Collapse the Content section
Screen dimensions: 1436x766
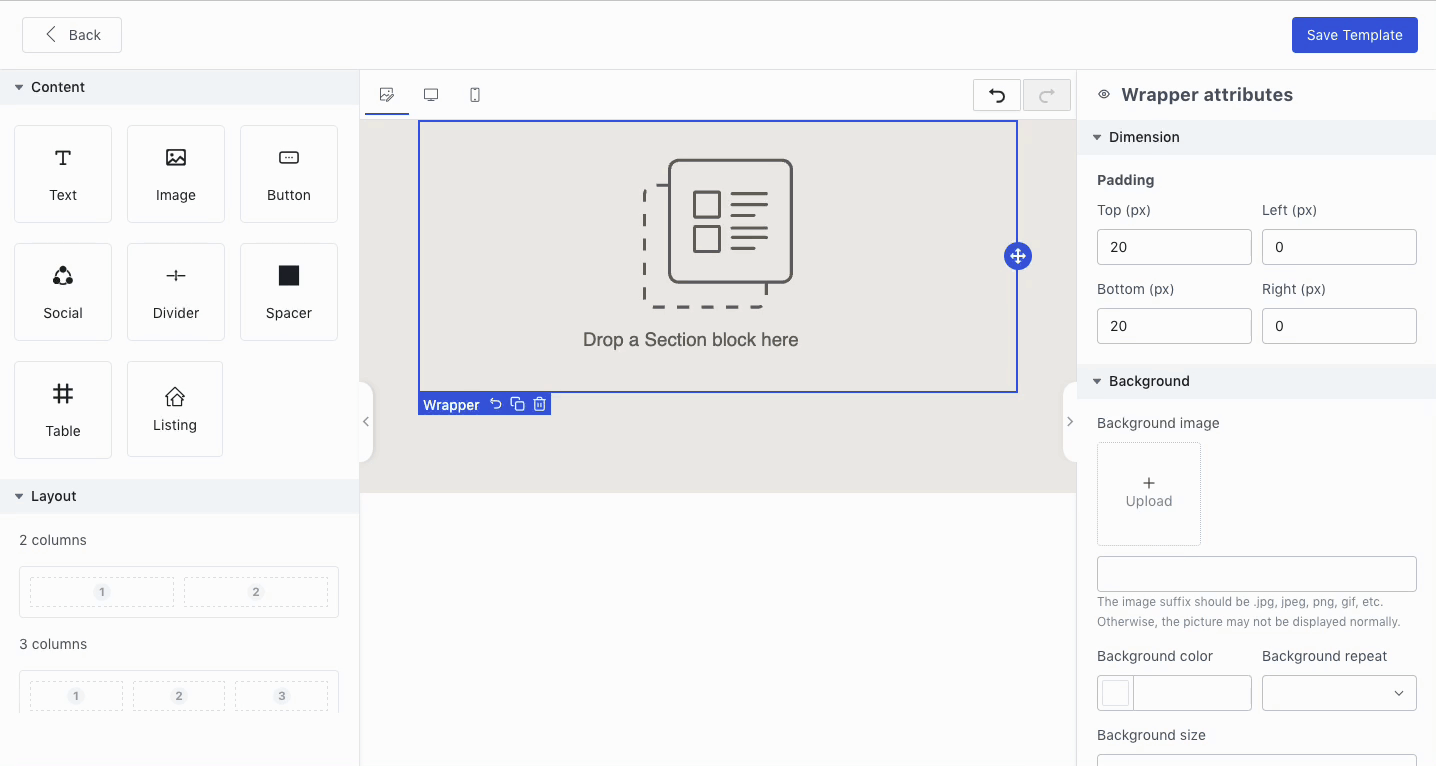19,87
